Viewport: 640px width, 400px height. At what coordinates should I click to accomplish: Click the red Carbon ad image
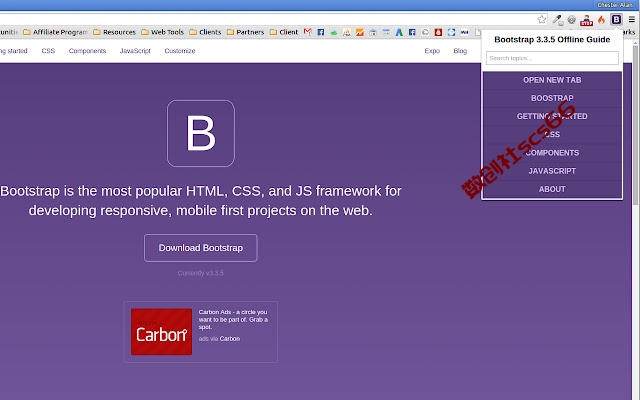(161, 331)
